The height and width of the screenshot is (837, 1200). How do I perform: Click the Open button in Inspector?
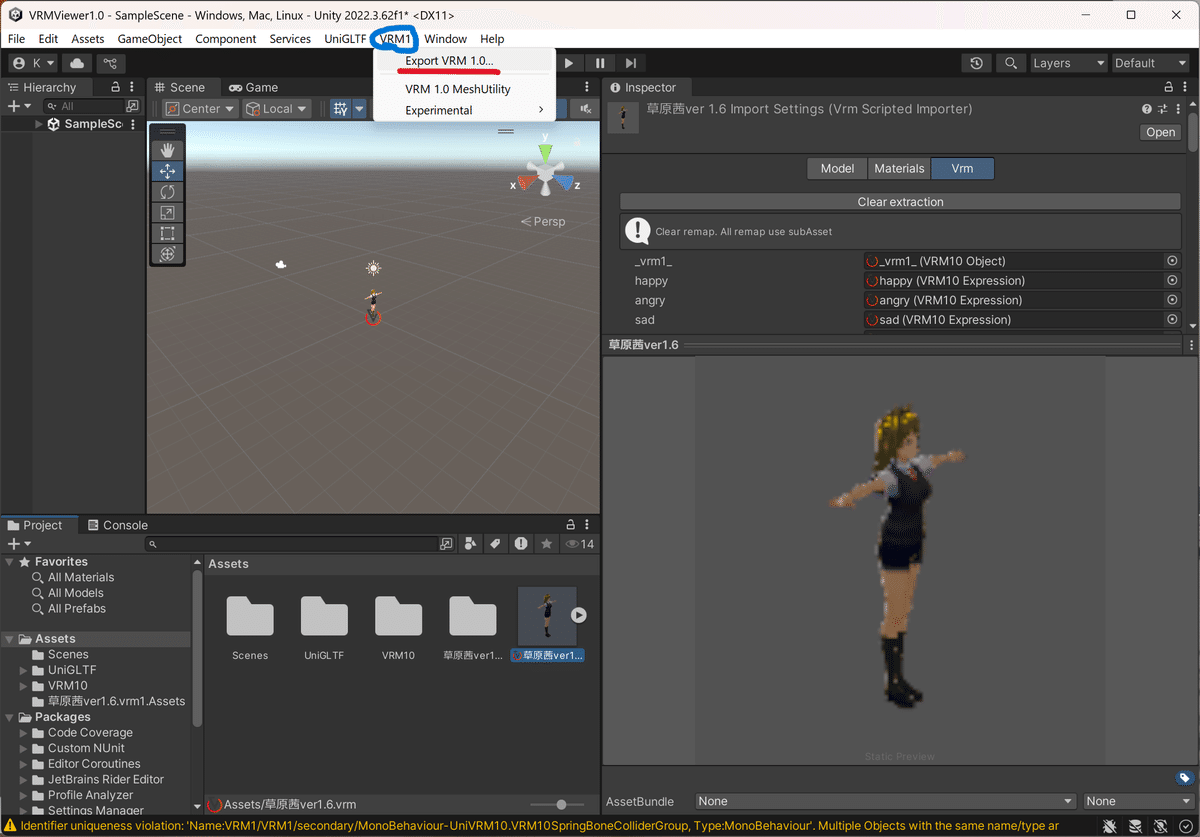point(1159,132)
